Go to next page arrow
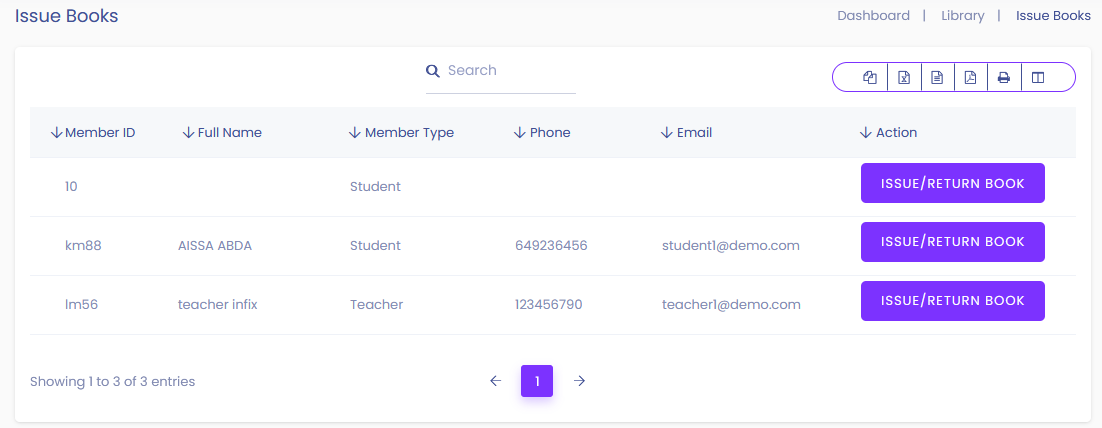 click(579, 381)
